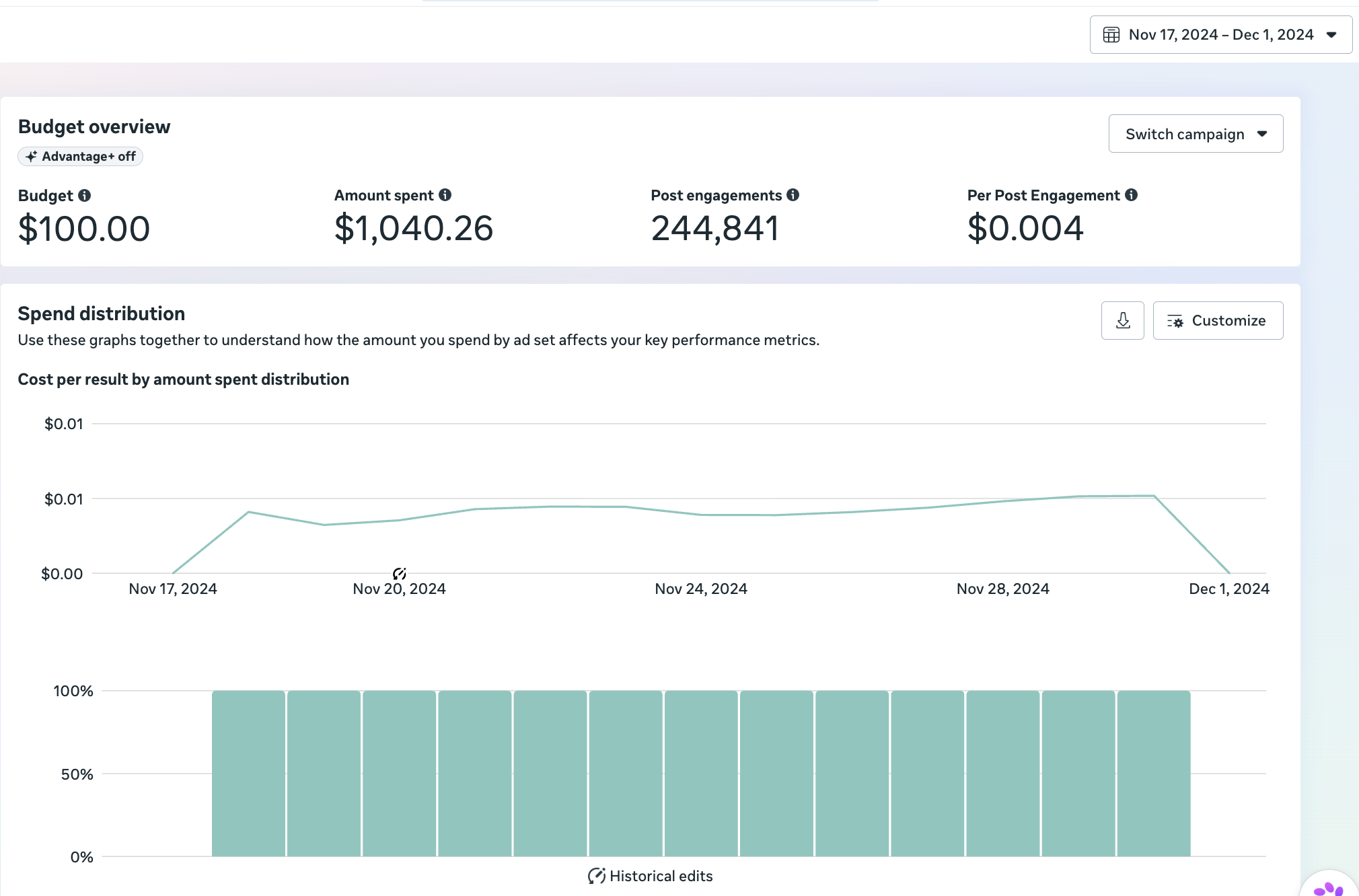Click the Spend distribution heading
Viewport: 1359px width, 896px height.
tap(102, 313)
